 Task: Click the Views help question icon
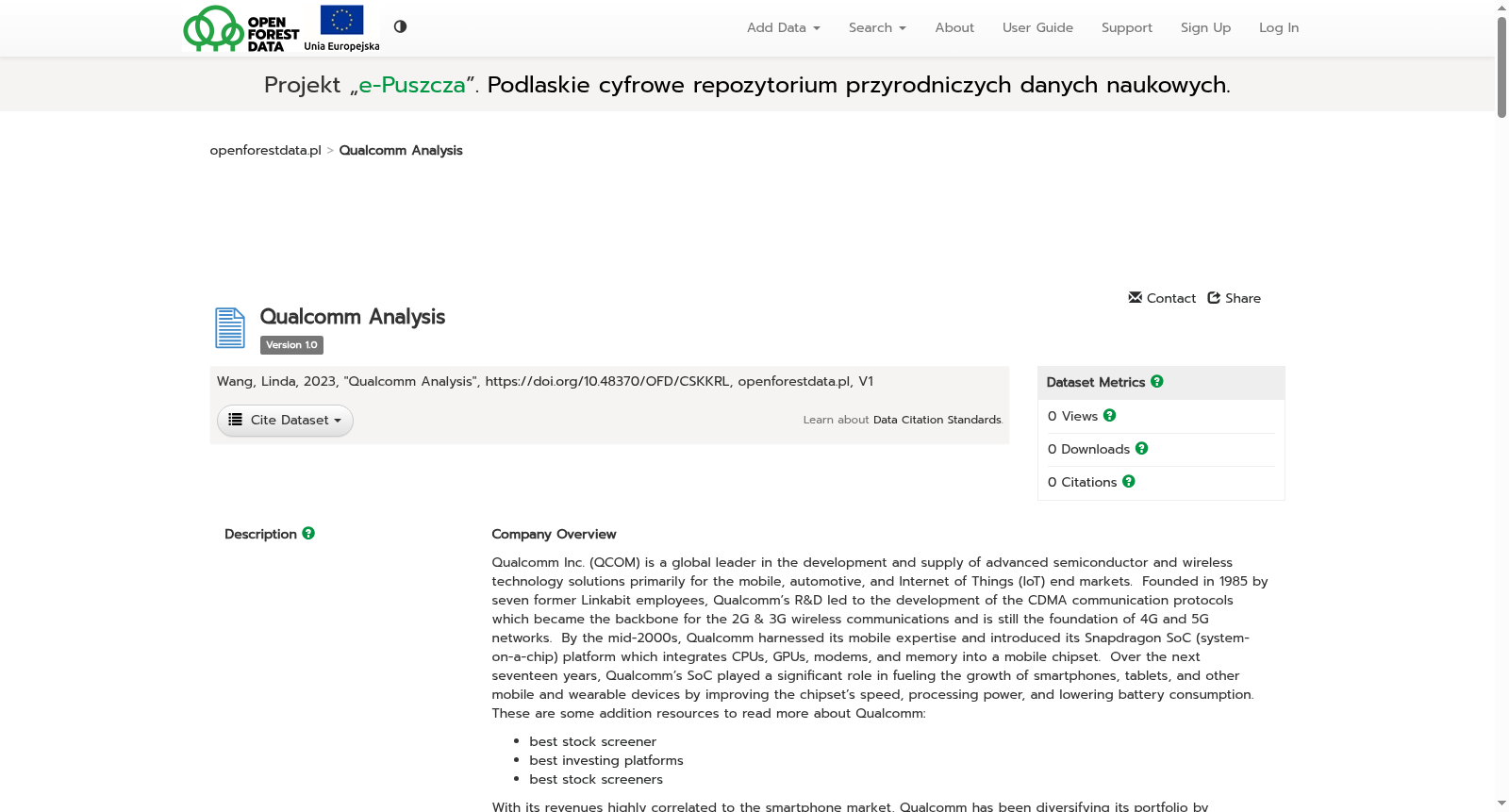1110,415
